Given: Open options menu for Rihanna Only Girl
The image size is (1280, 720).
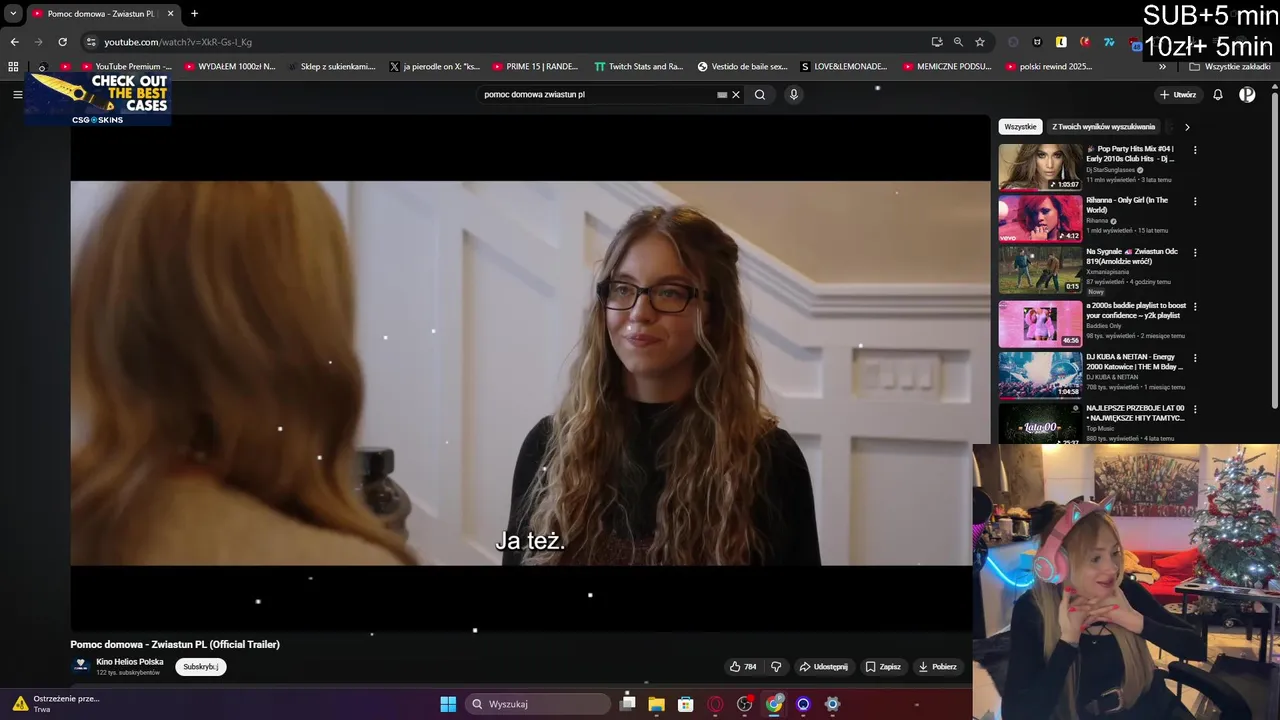Looking at the screenshot, I should 1195,201.
